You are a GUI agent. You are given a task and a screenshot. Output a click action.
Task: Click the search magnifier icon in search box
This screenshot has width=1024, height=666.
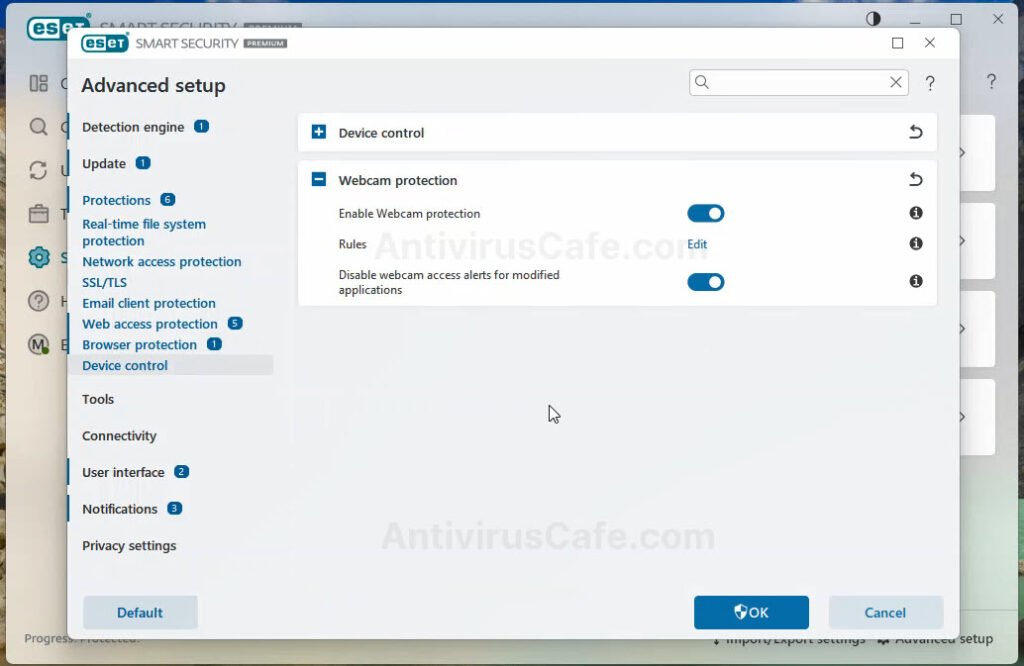pos(701,82)
